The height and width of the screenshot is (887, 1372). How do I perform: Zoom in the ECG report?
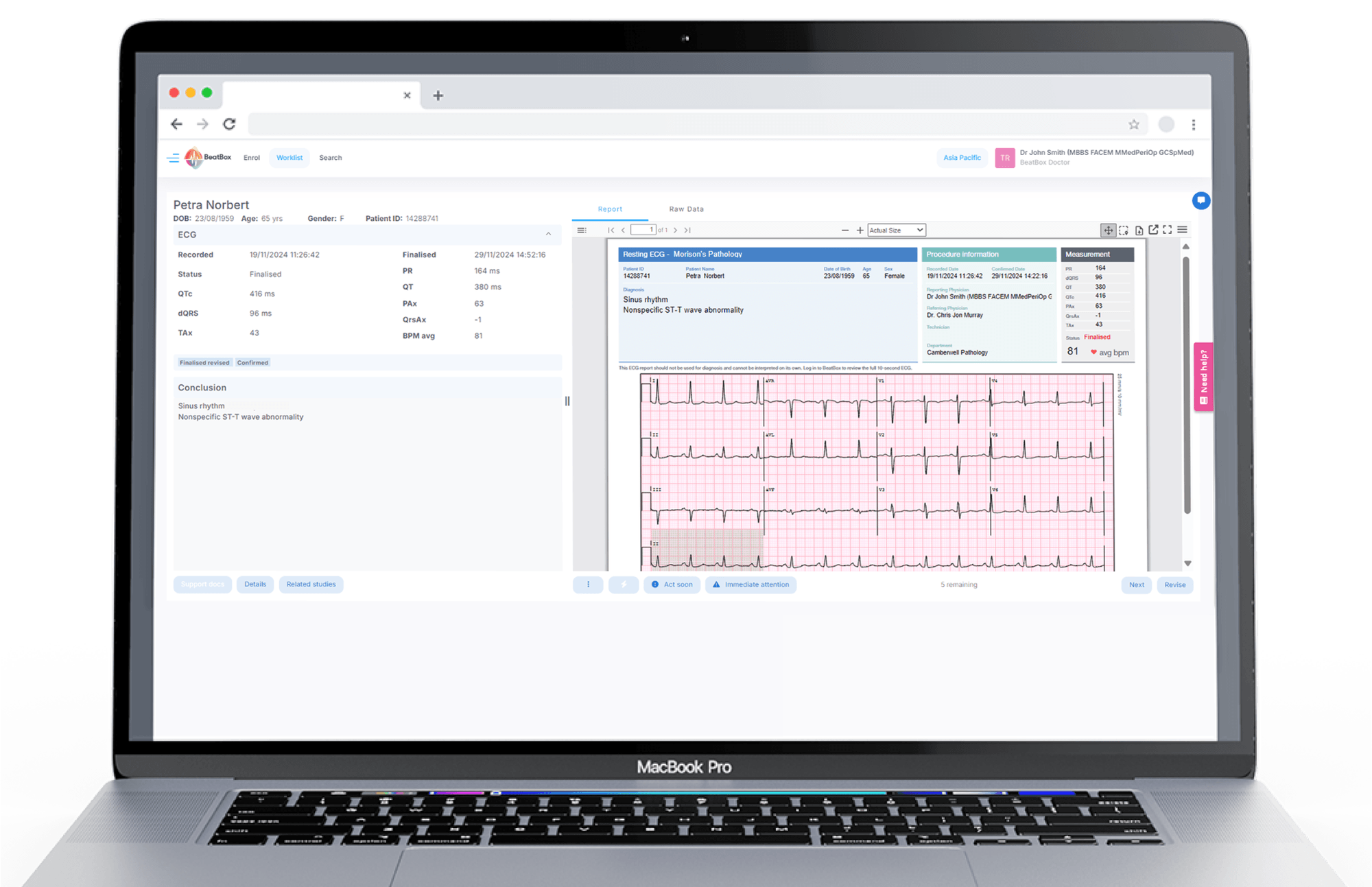pos(860,230)
